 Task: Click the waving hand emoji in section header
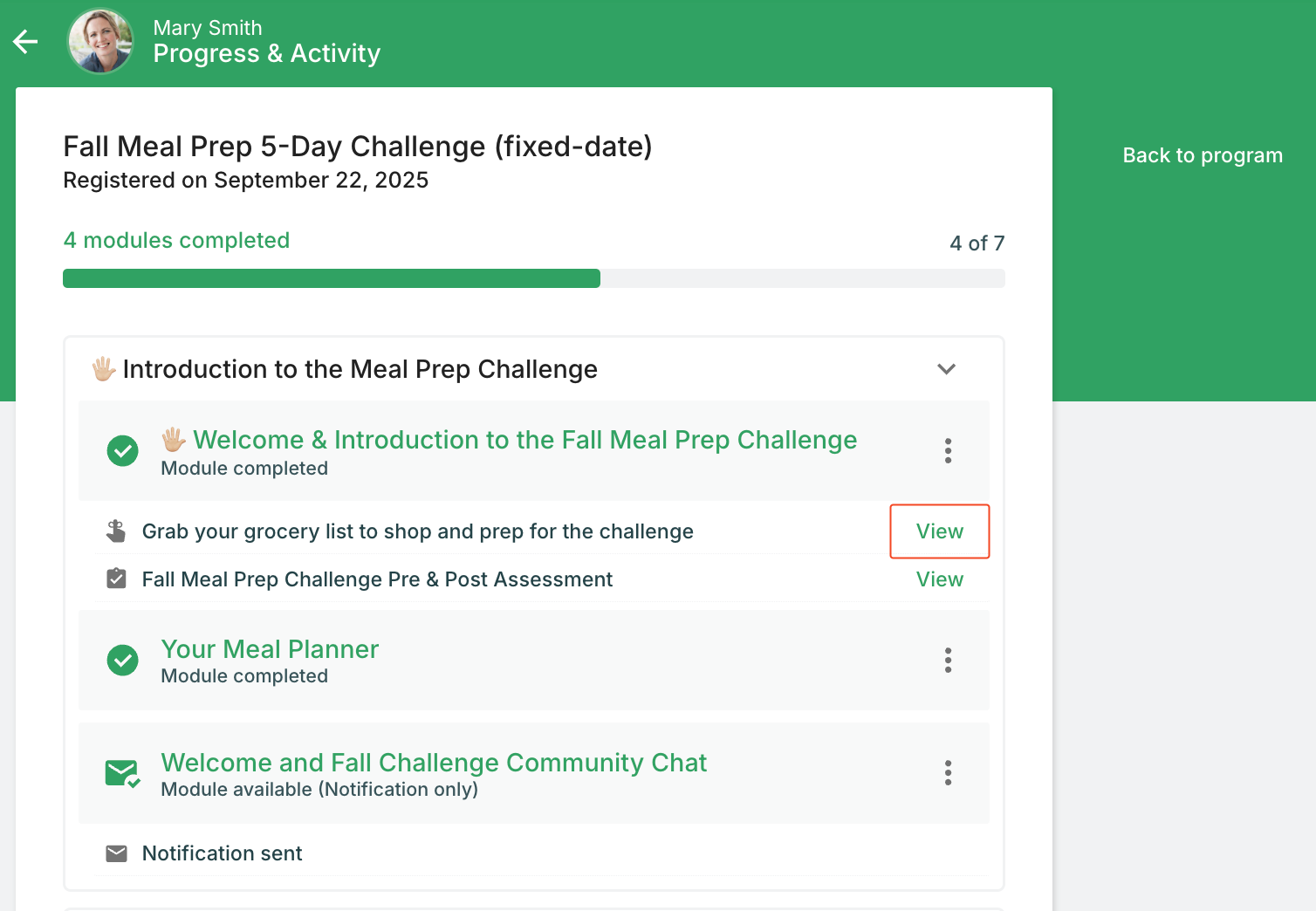[104, 369]
